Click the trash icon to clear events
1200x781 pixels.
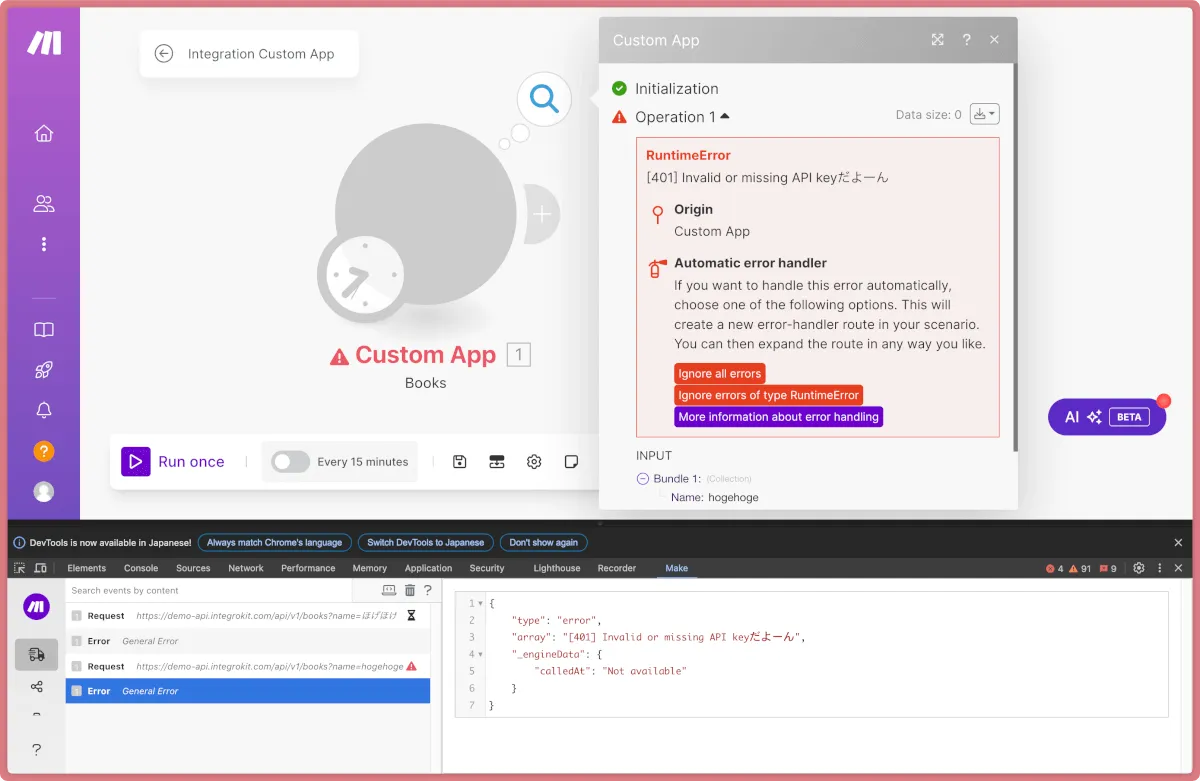[x=410, y=591]
